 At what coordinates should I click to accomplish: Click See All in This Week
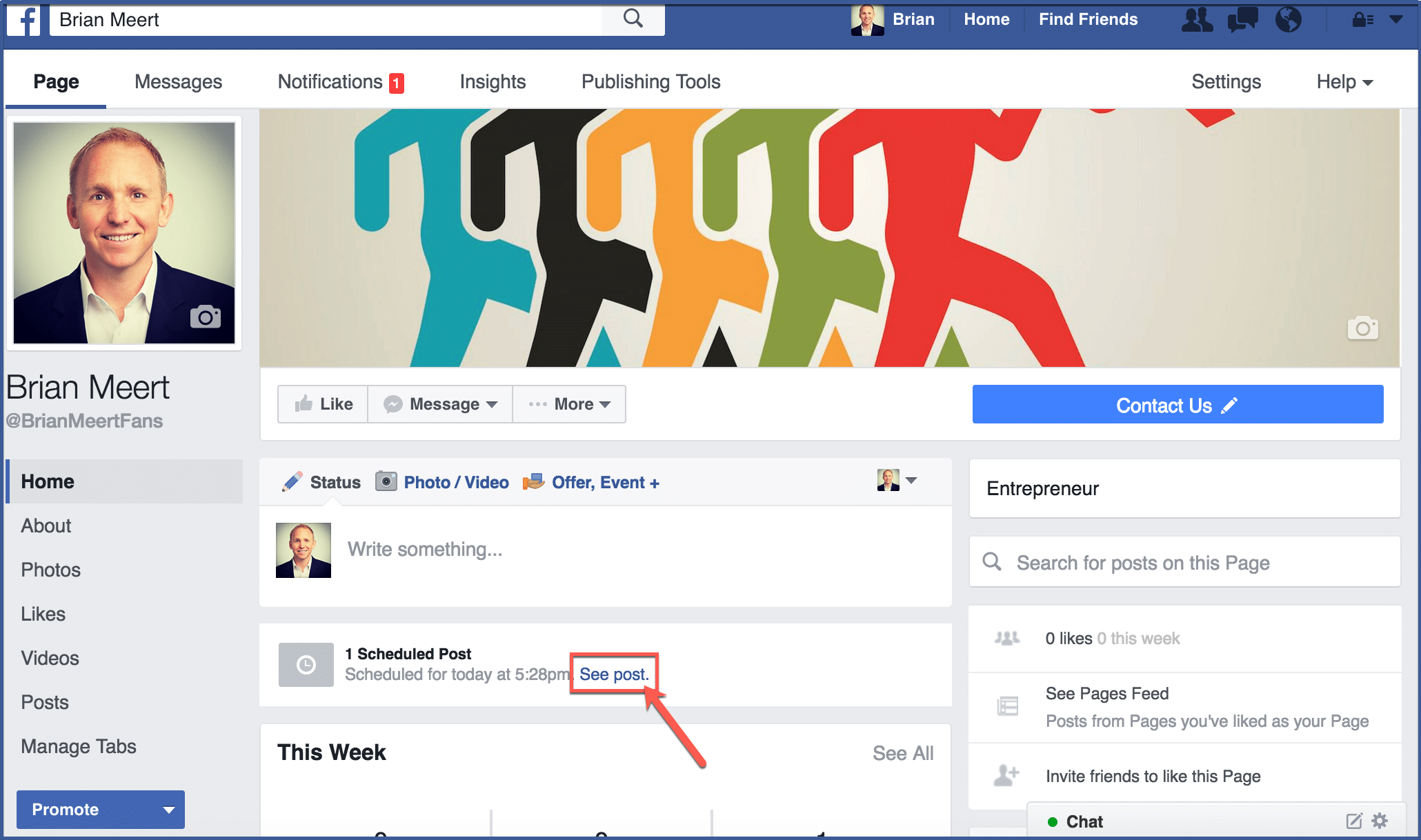(902, 753)
